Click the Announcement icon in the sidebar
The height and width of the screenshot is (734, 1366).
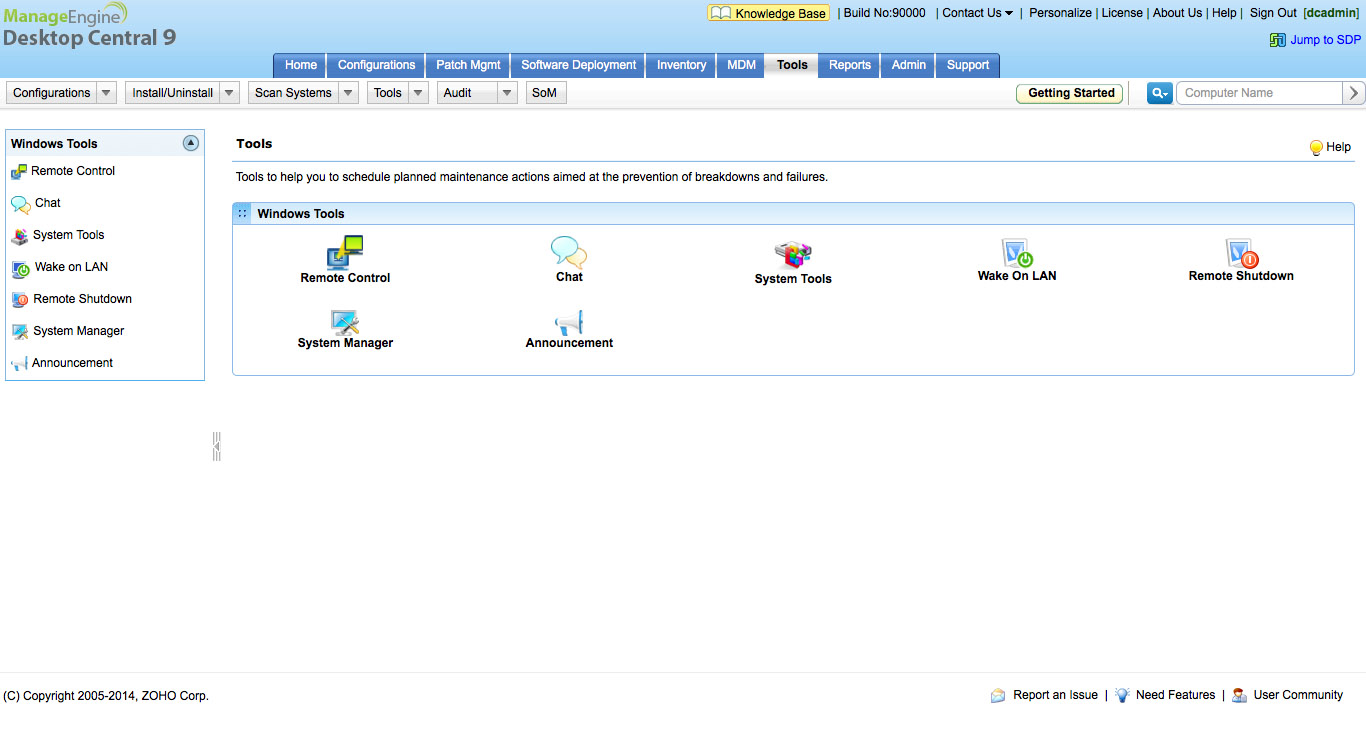19,364
